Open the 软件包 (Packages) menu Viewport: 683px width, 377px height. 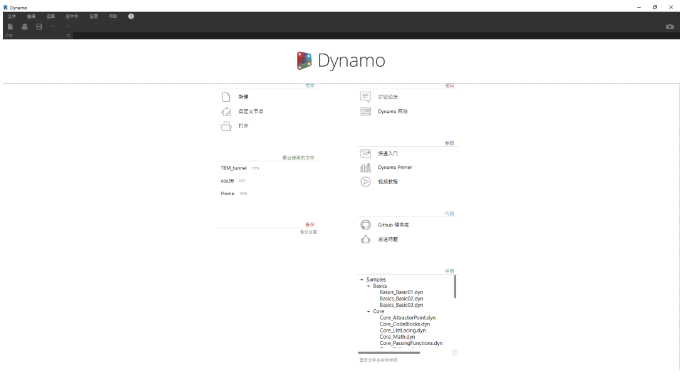(72, 16)
